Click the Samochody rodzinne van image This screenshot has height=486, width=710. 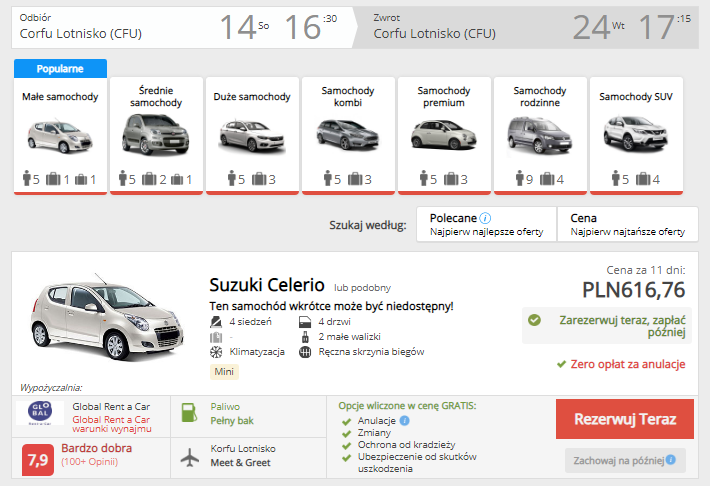[x=539, y=134]
